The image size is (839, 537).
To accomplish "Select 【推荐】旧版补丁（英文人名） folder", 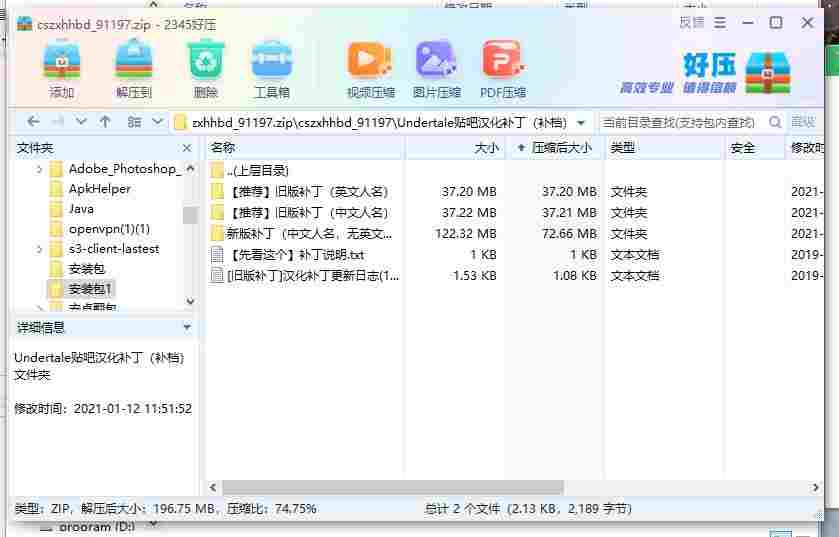I will 308,191.
